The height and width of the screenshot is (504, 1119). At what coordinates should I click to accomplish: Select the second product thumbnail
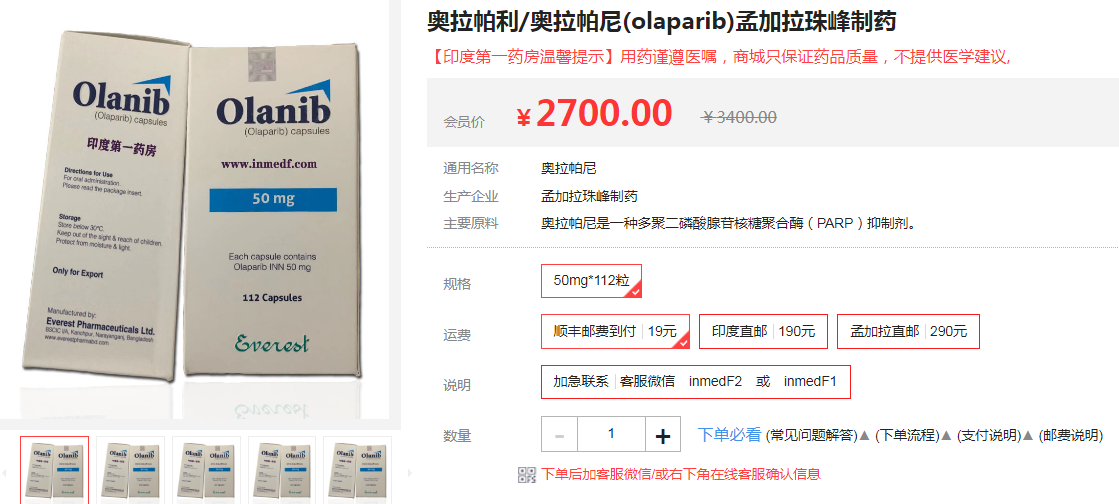(x=130, y=470)
